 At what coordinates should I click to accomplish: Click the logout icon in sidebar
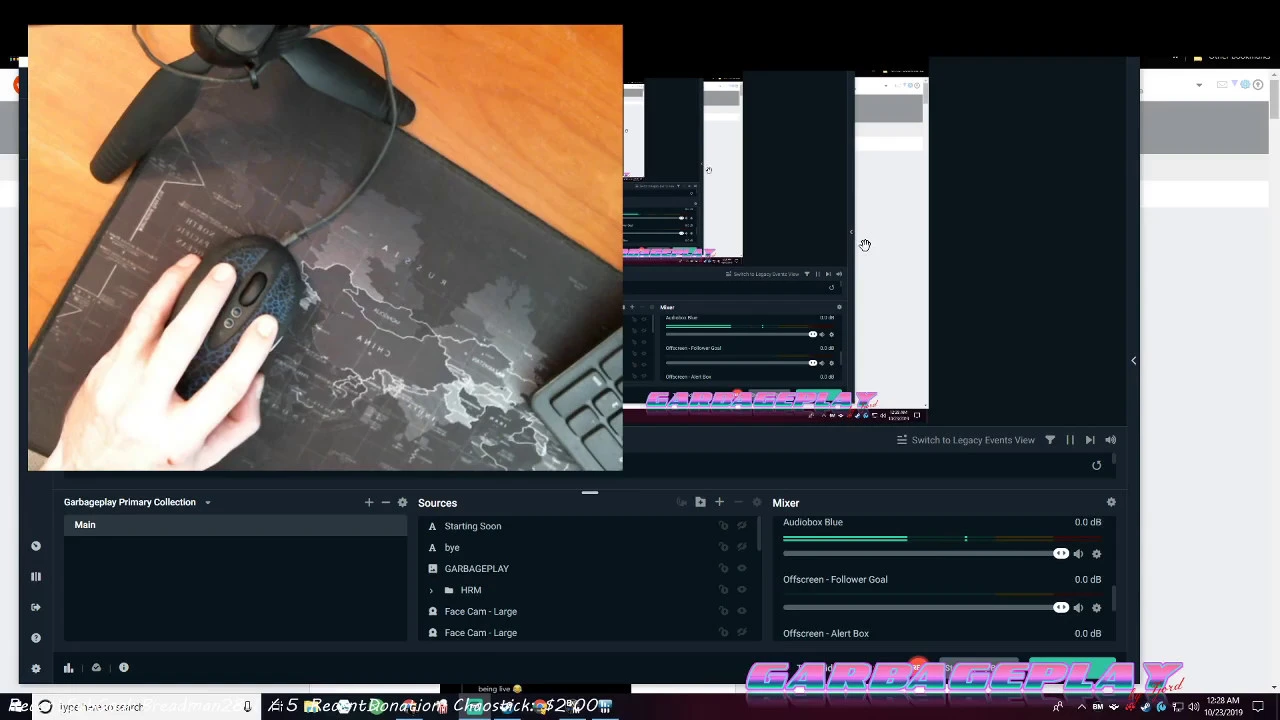pyautogui.click(x=36, y=607)
